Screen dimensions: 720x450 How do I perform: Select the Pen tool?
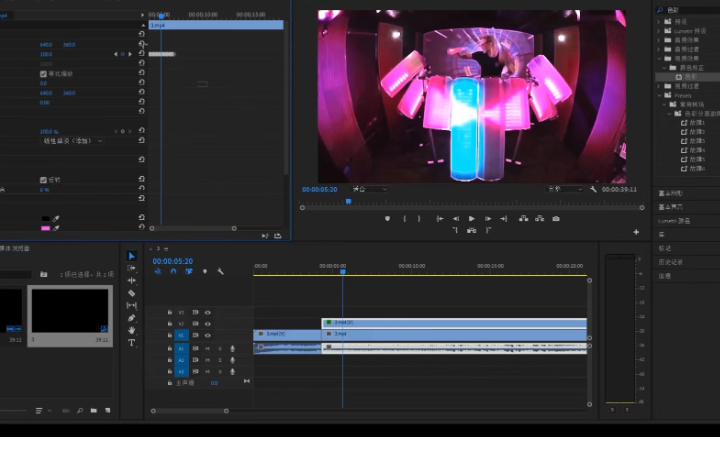131,318
